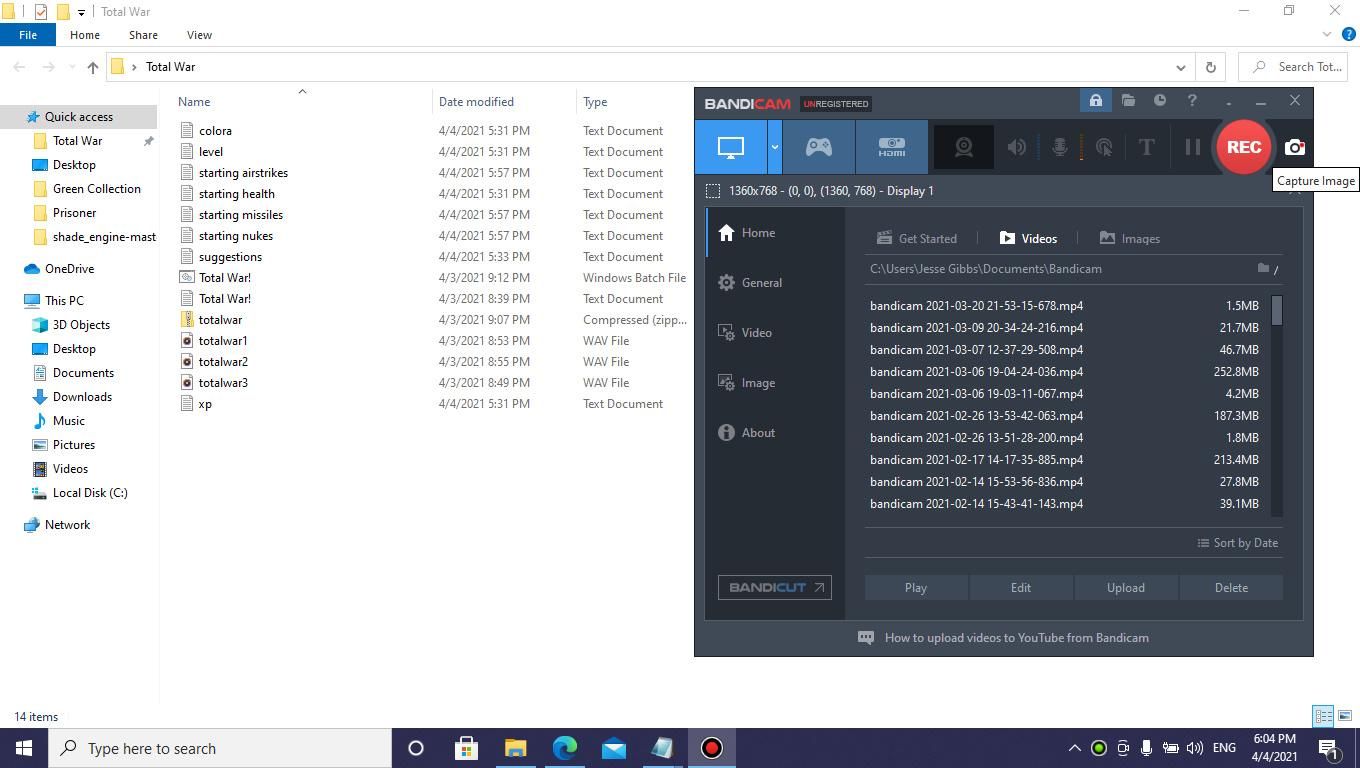Select the screen recording mode icon

pos(729,146)
